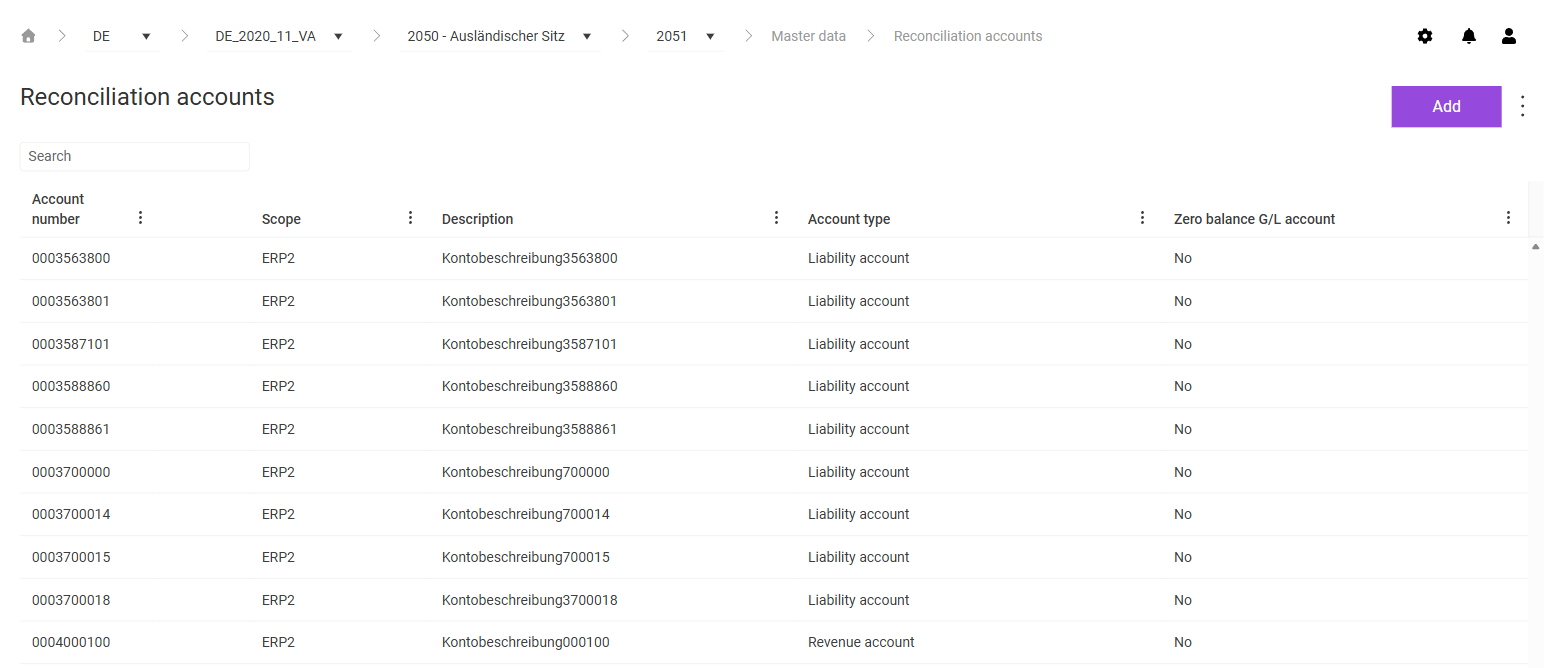Click the Reconciliation accounts page heading
This screenshot has width=1564, height=668.
[147, 97]
